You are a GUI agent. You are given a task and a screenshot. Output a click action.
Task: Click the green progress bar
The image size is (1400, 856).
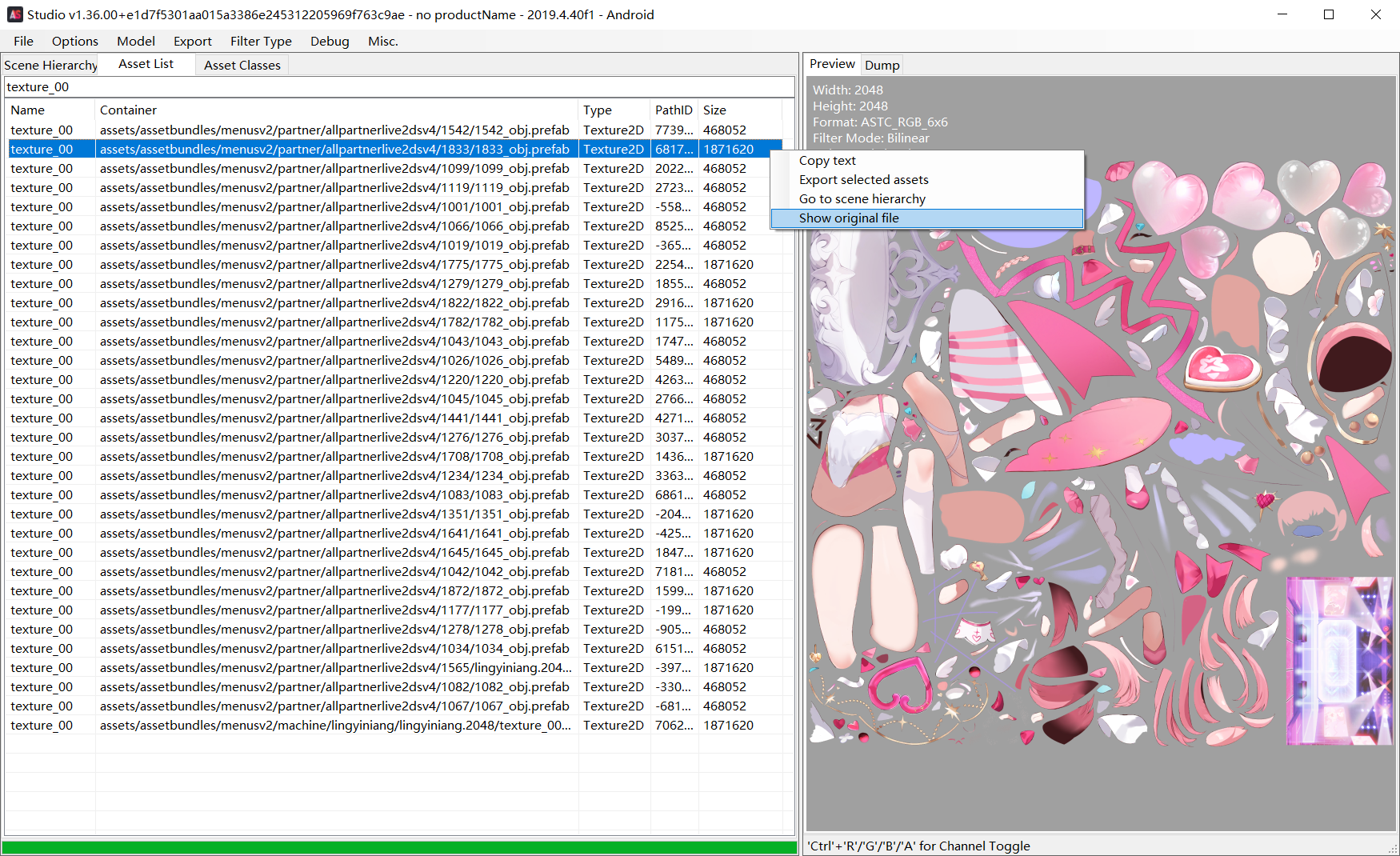pyautogui.click(x=399, y=847)
